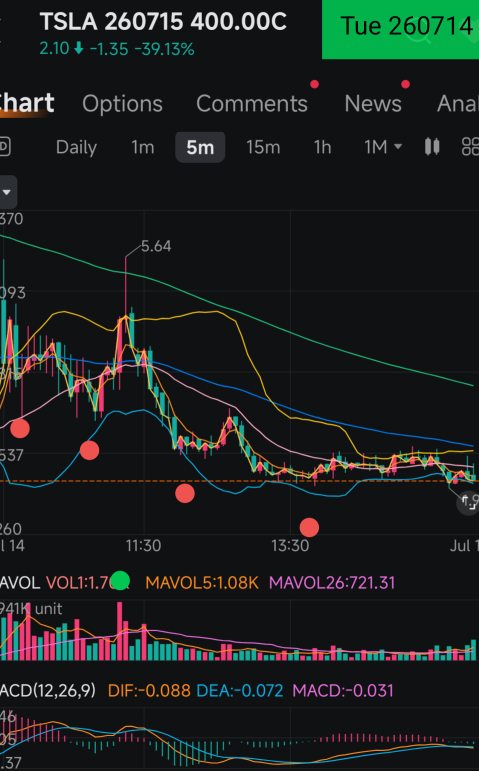Image resolution: width=479 pixels, height=771 pixels.
Task: Select the 5m chart interval
Action: pyautogui.click(x=200, y=147)
